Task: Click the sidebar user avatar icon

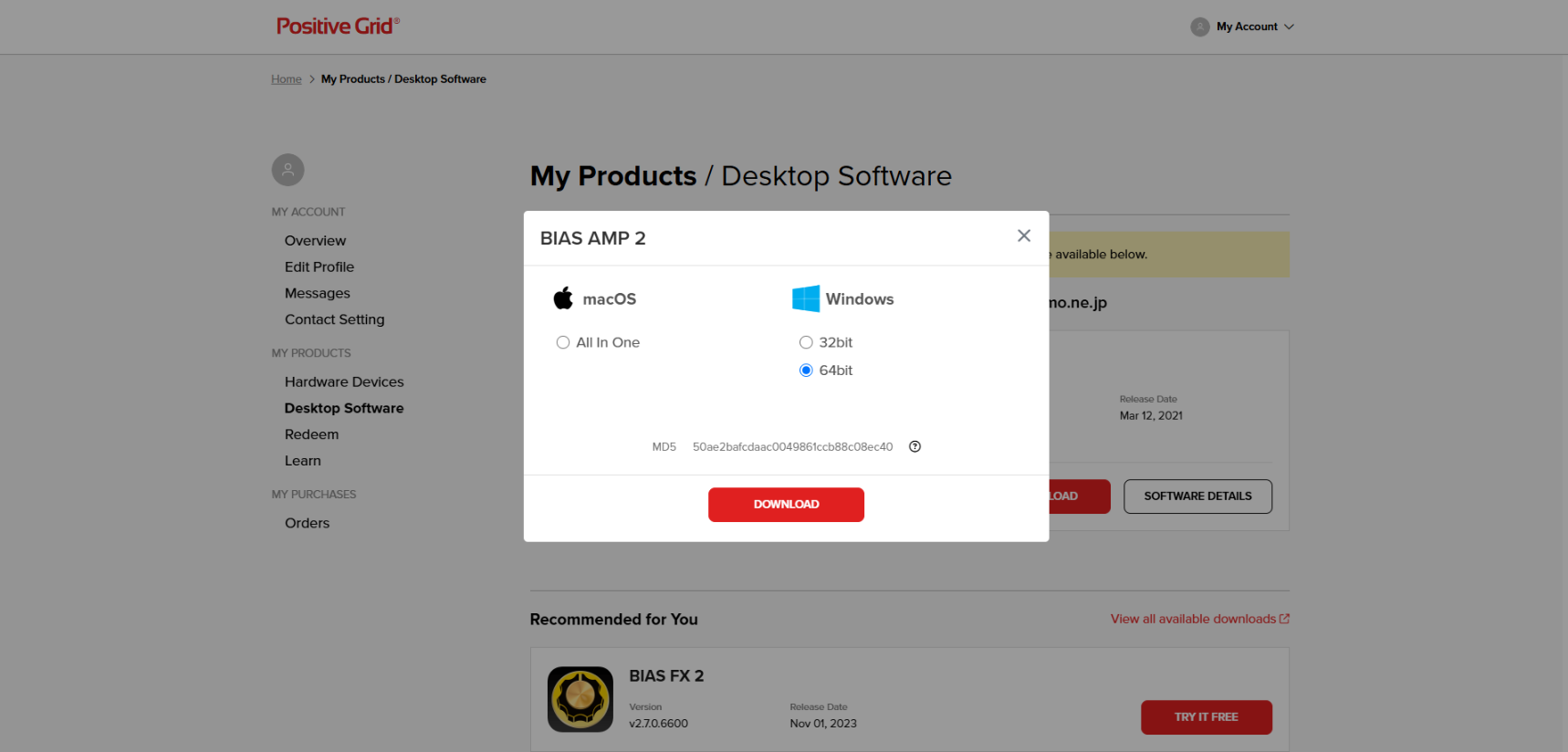Action: pyautogui.click(x=287, y=170)
